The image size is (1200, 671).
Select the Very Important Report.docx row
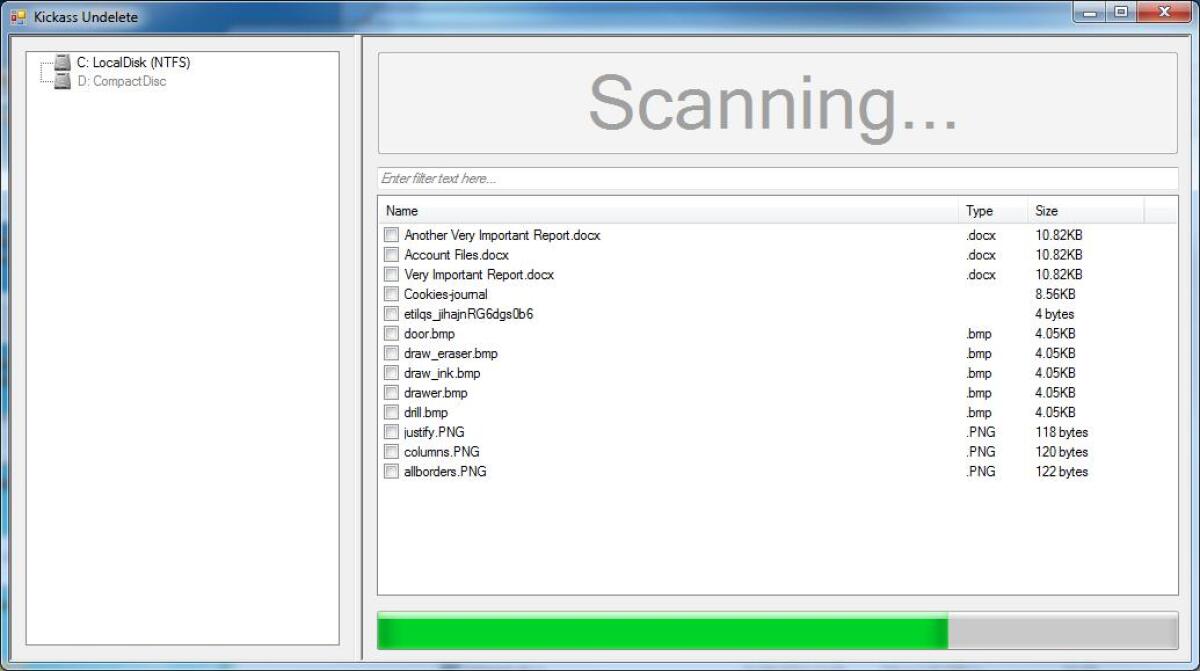tap(777, 275)
